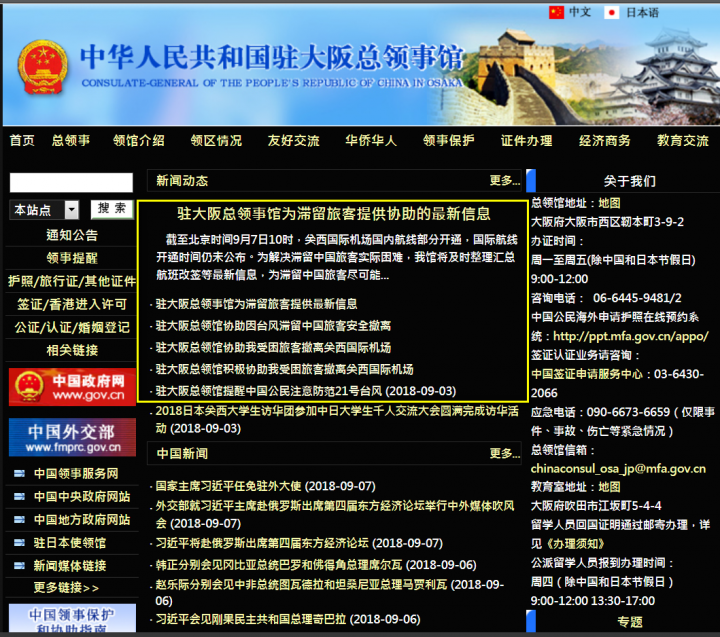Screen dimensions: 720x637
Task: Click the 中国地方政府网站 link
Action: tap(82, 519)
